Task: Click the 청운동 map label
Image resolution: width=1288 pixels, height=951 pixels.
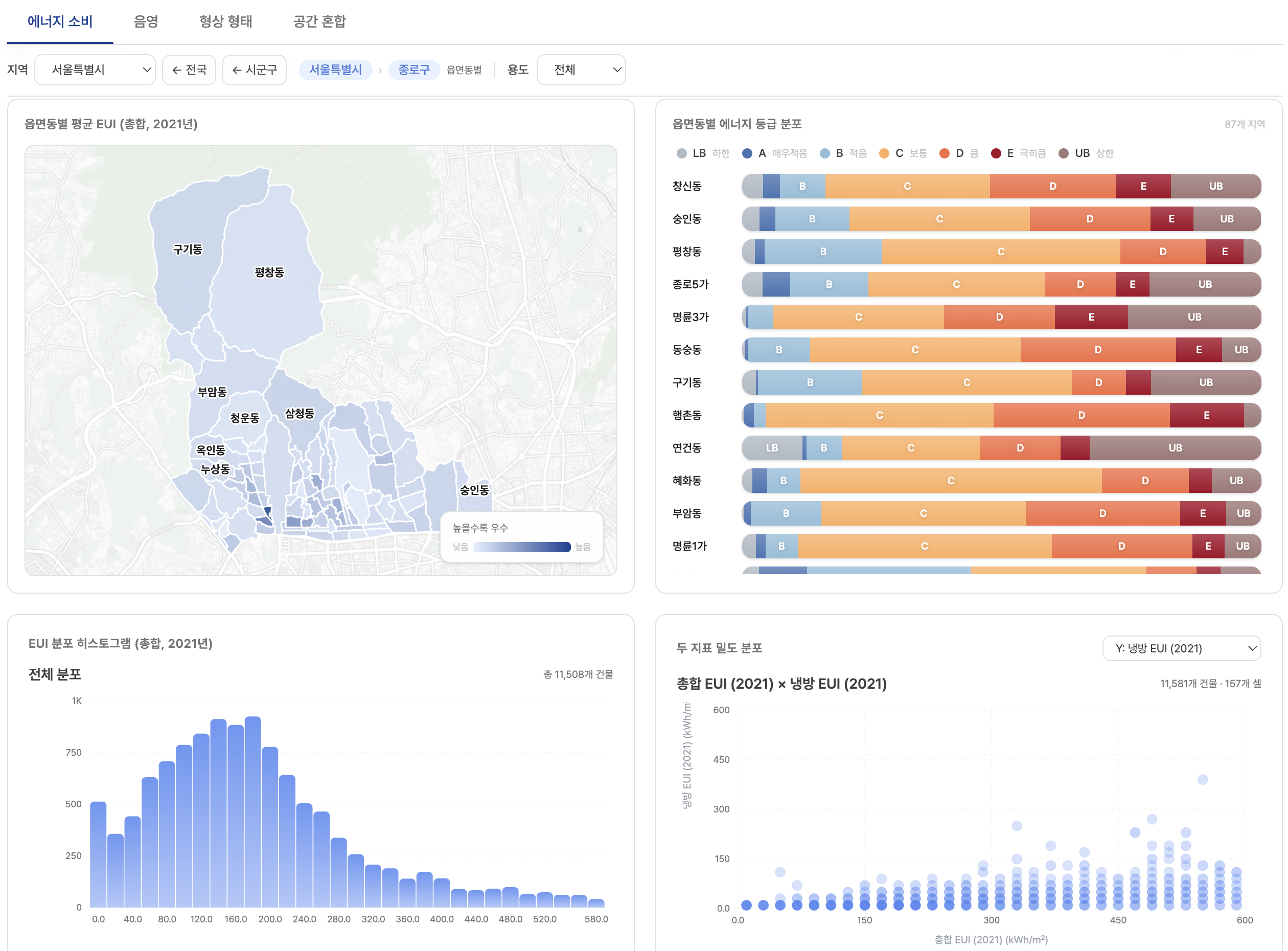Action: click(x=245, y=419)
